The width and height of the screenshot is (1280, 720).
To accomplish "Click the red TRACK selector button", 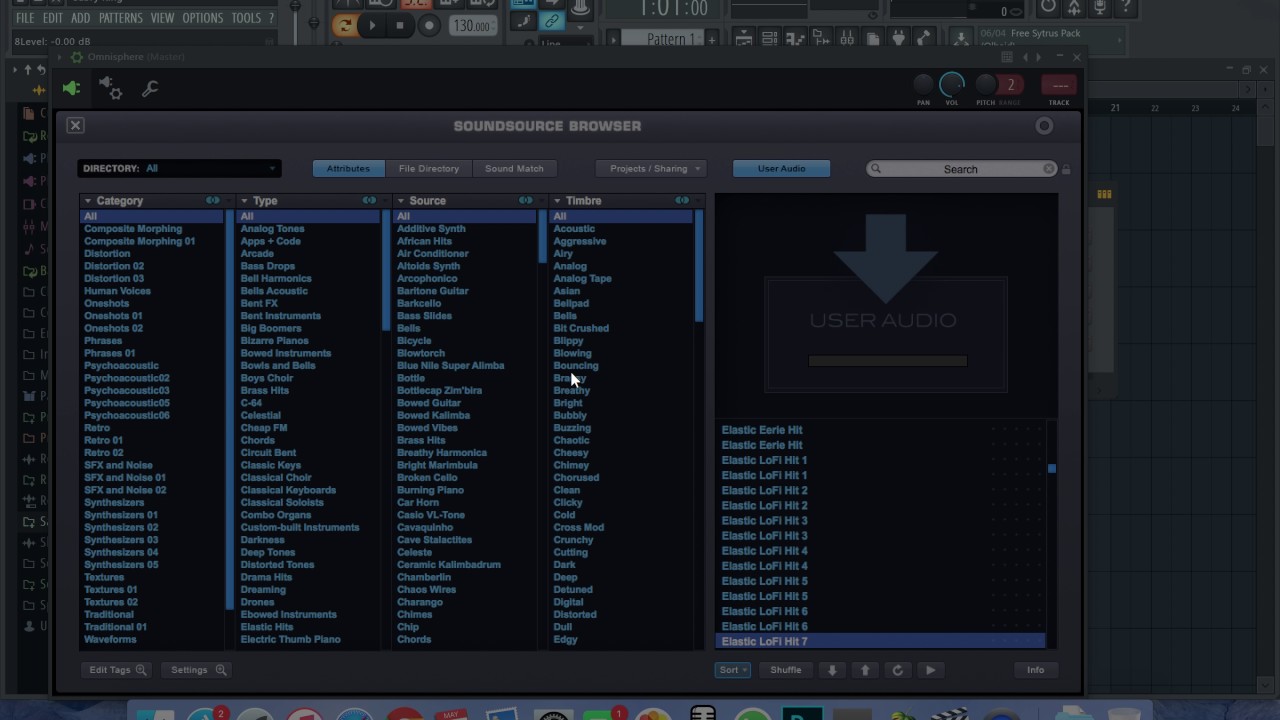I will click(x=1059, y=85).
